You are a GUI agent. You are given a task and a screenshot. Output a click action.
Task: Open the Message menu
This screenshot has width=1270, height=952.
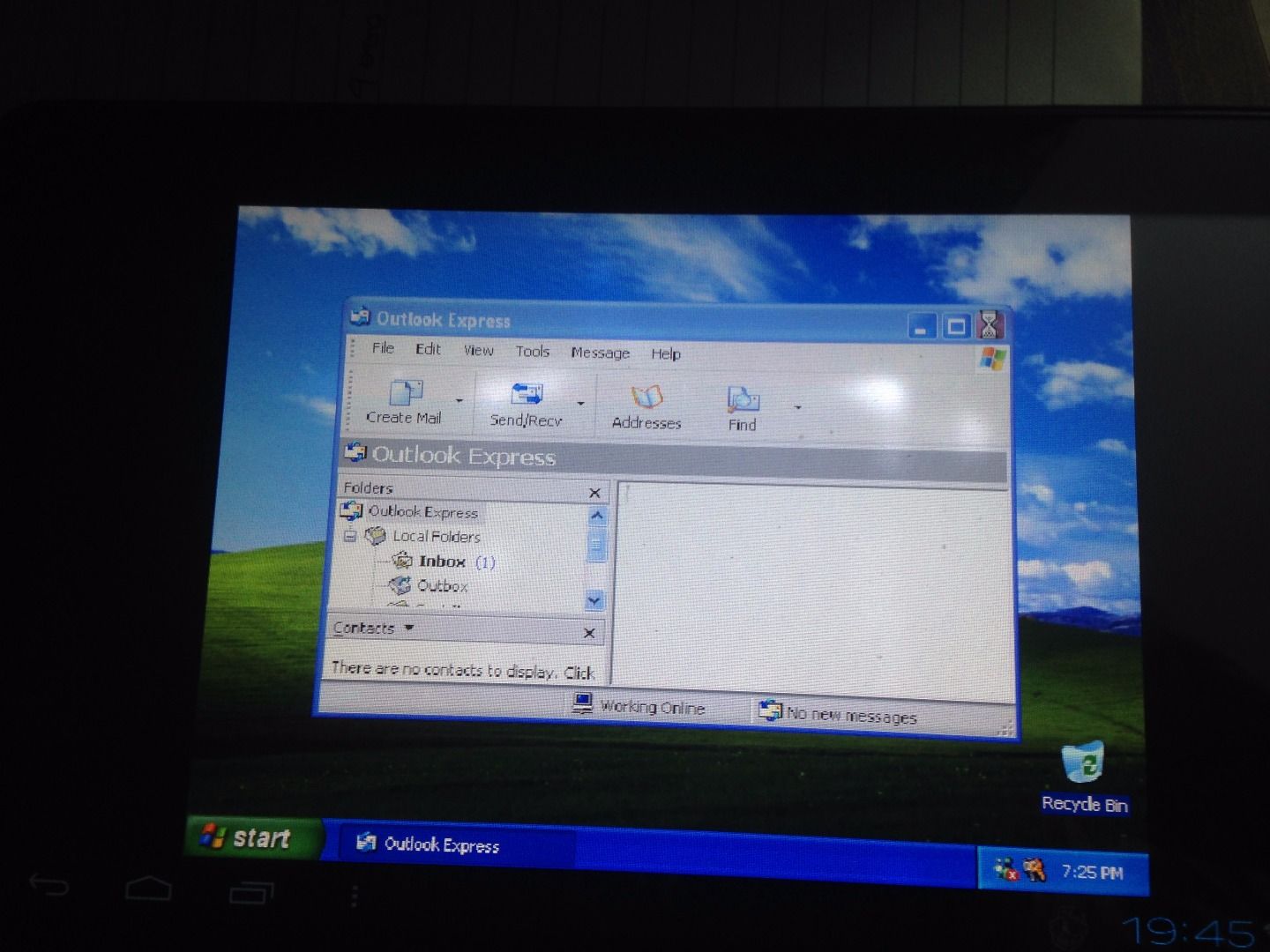pos(600,353)
